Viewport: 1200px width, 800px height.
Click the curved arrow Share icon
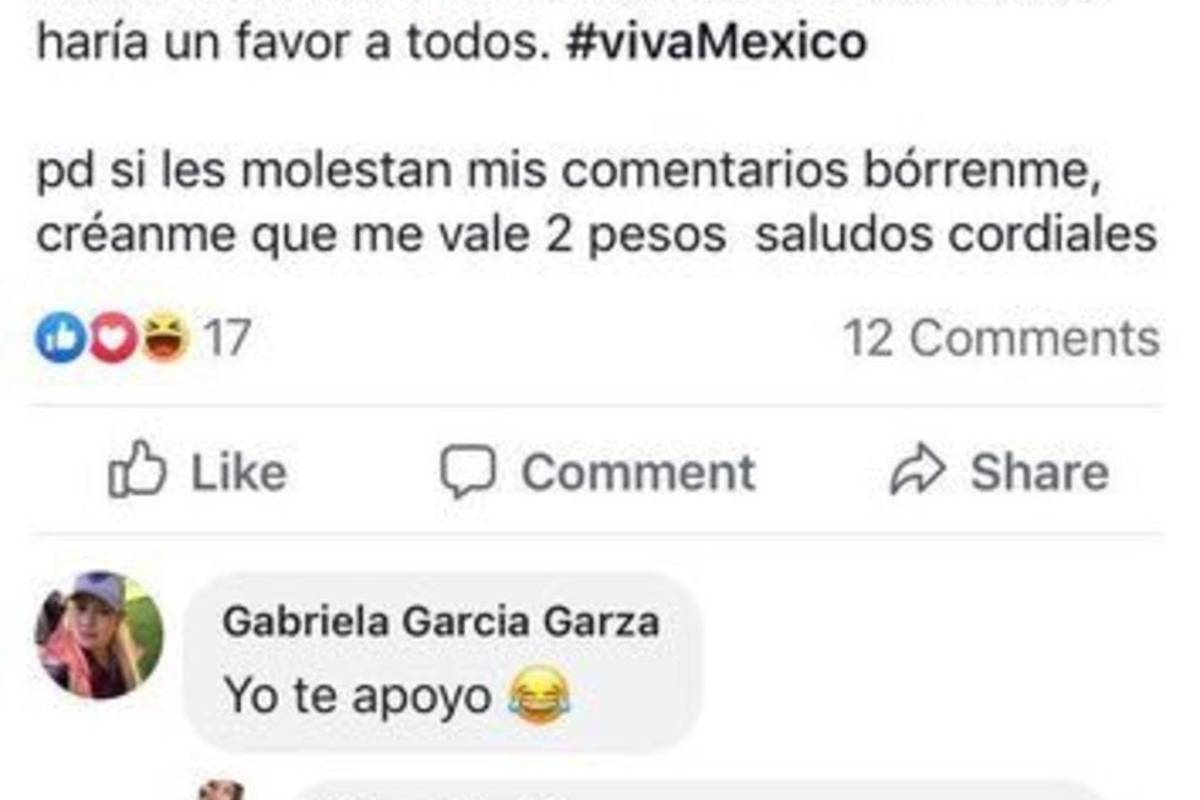(917, 472)
